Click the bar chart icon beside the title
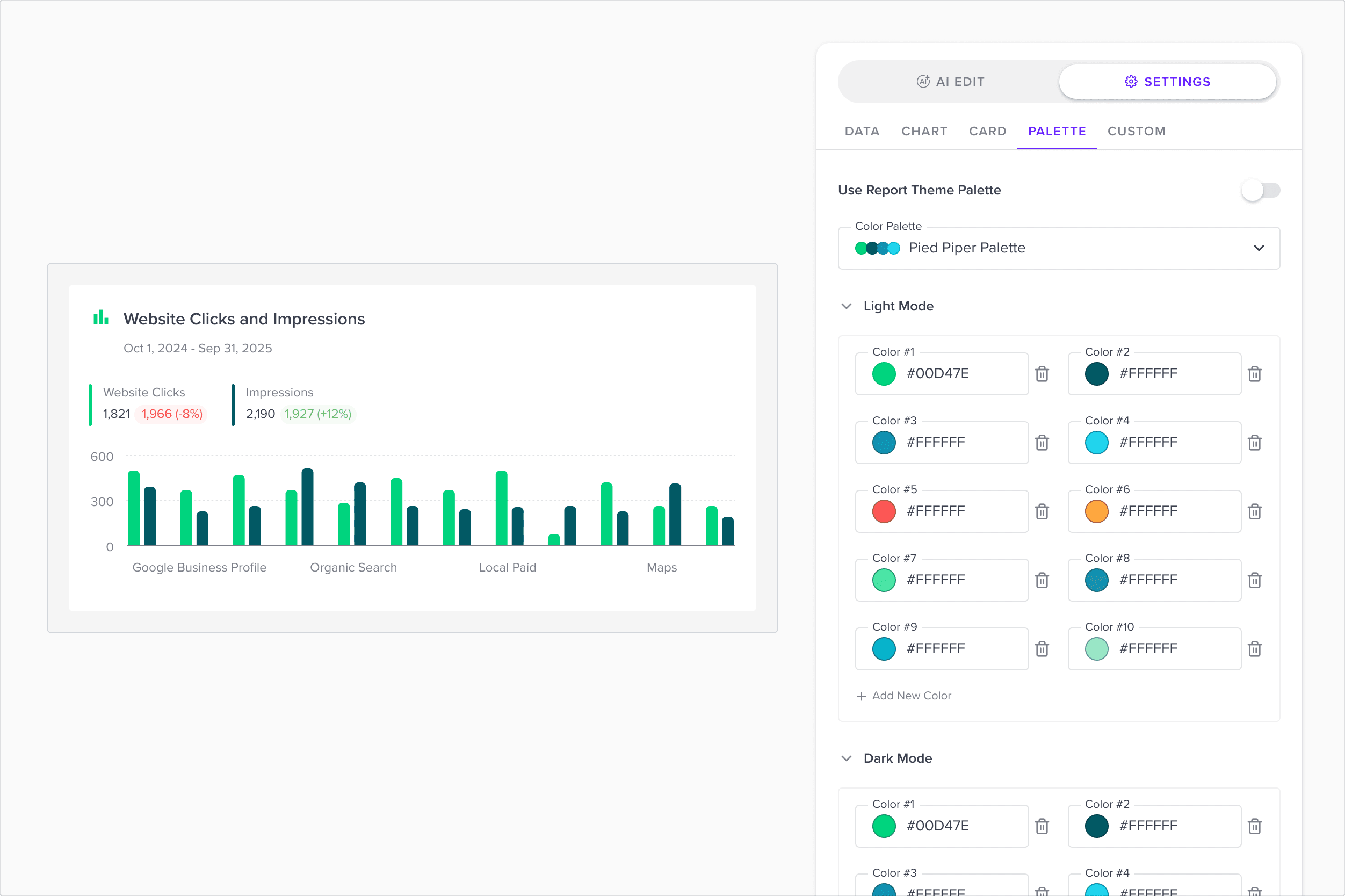The image size is (1345, 896). (100, 317)
